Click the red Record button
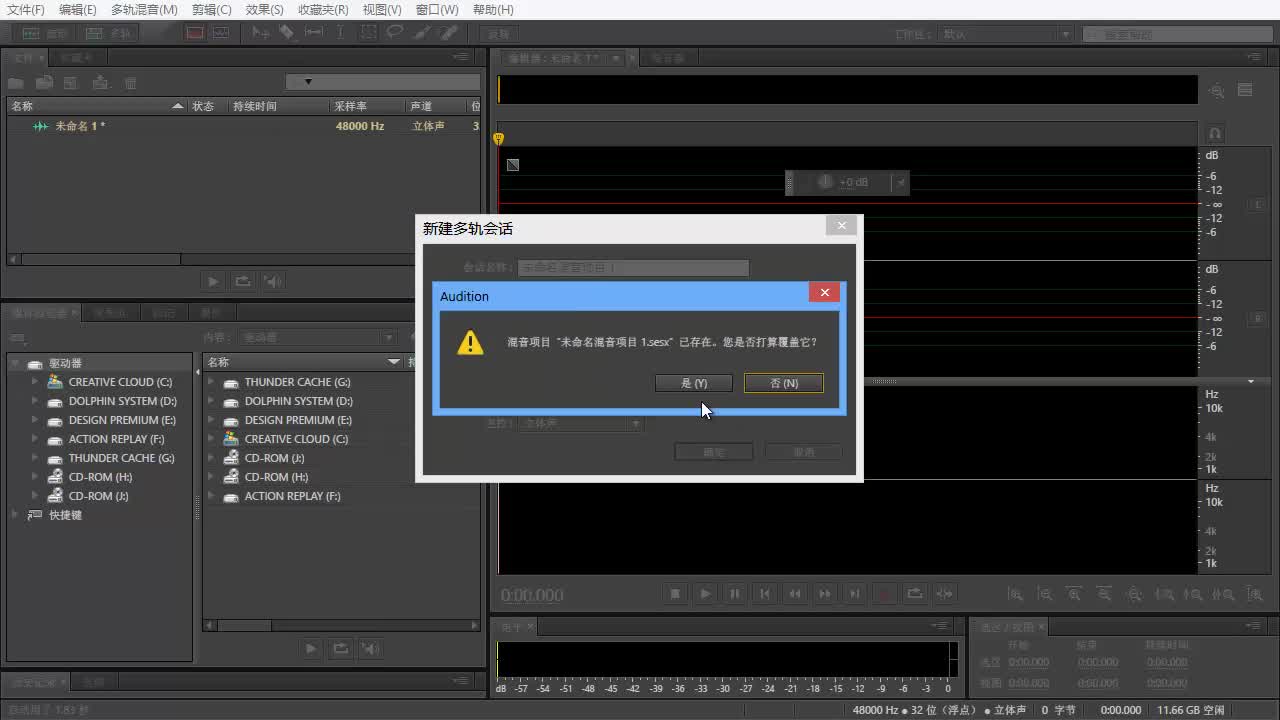1280x720 pixels. [884, 593]
